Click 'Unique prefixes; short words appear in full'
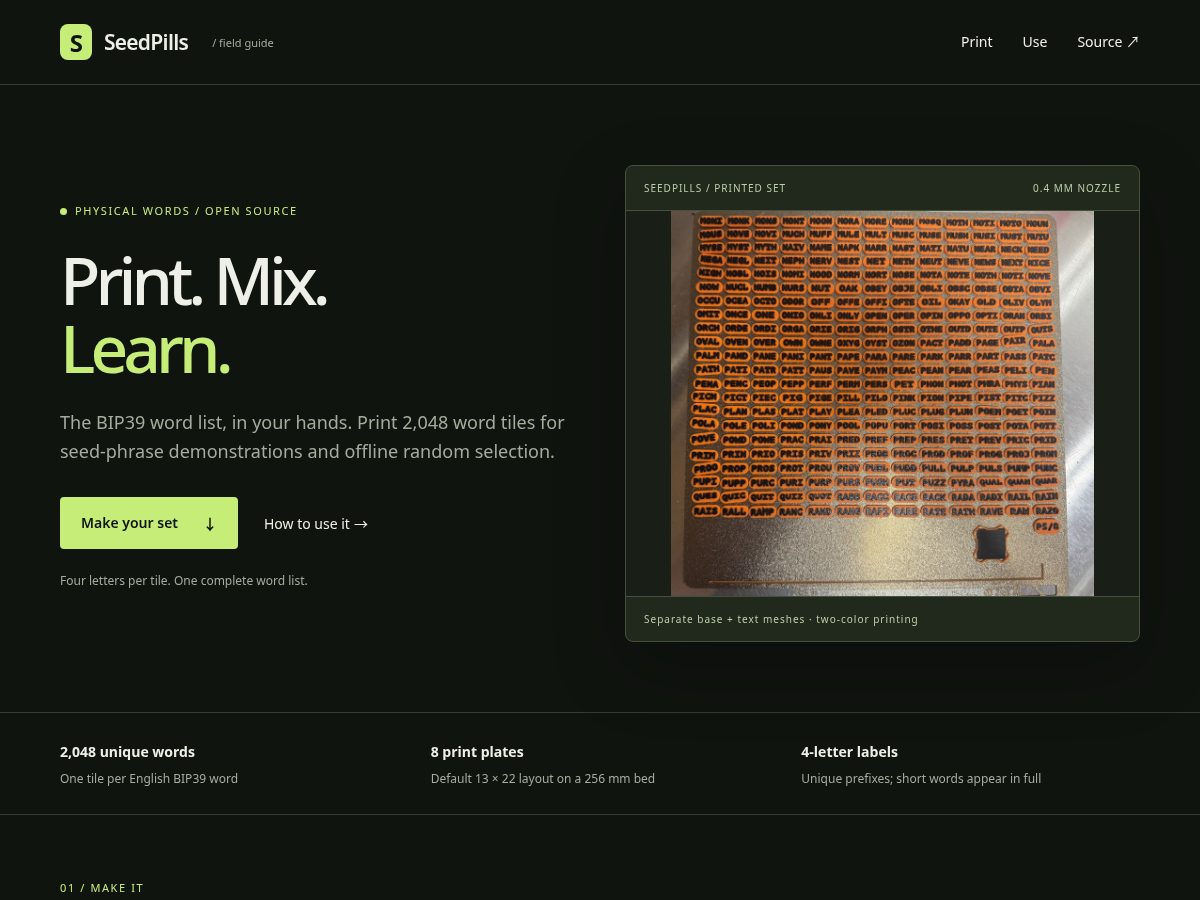Image resolution: width=1200 pixels, height=900 pixels. pos(921,778)
